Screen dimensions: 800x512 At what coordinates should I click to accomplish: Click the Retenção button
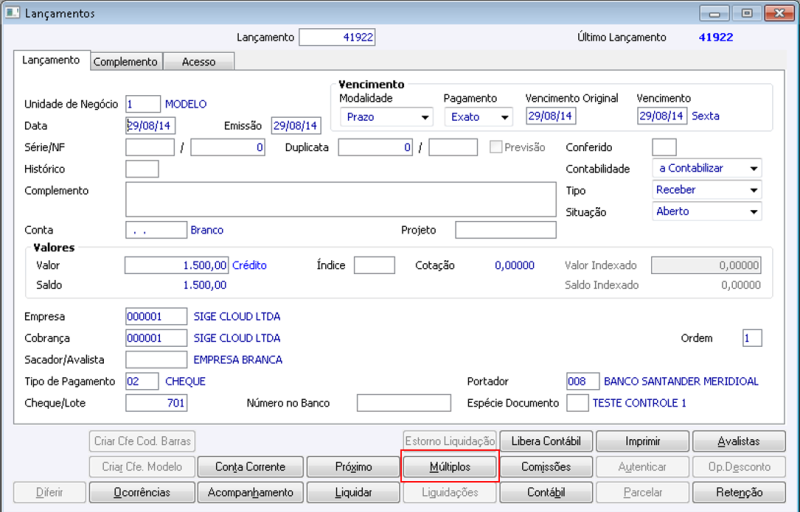click(x=739, y=492)
